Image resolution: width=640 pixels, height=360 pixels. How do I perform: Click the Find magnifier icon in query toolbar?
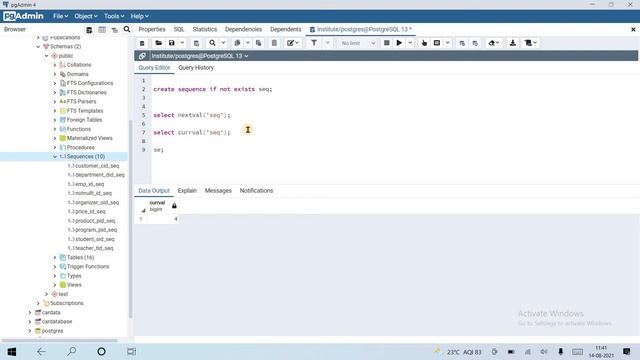pos(212,43)
